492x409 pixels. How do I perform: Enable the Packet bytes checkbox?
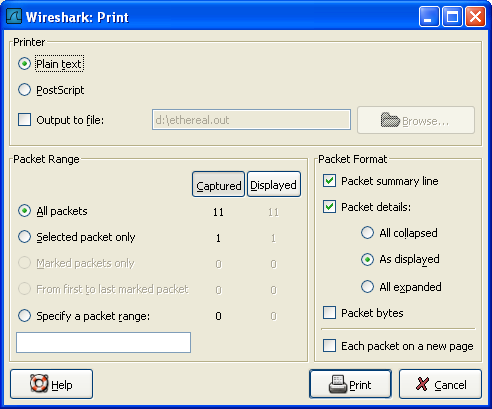329,313
